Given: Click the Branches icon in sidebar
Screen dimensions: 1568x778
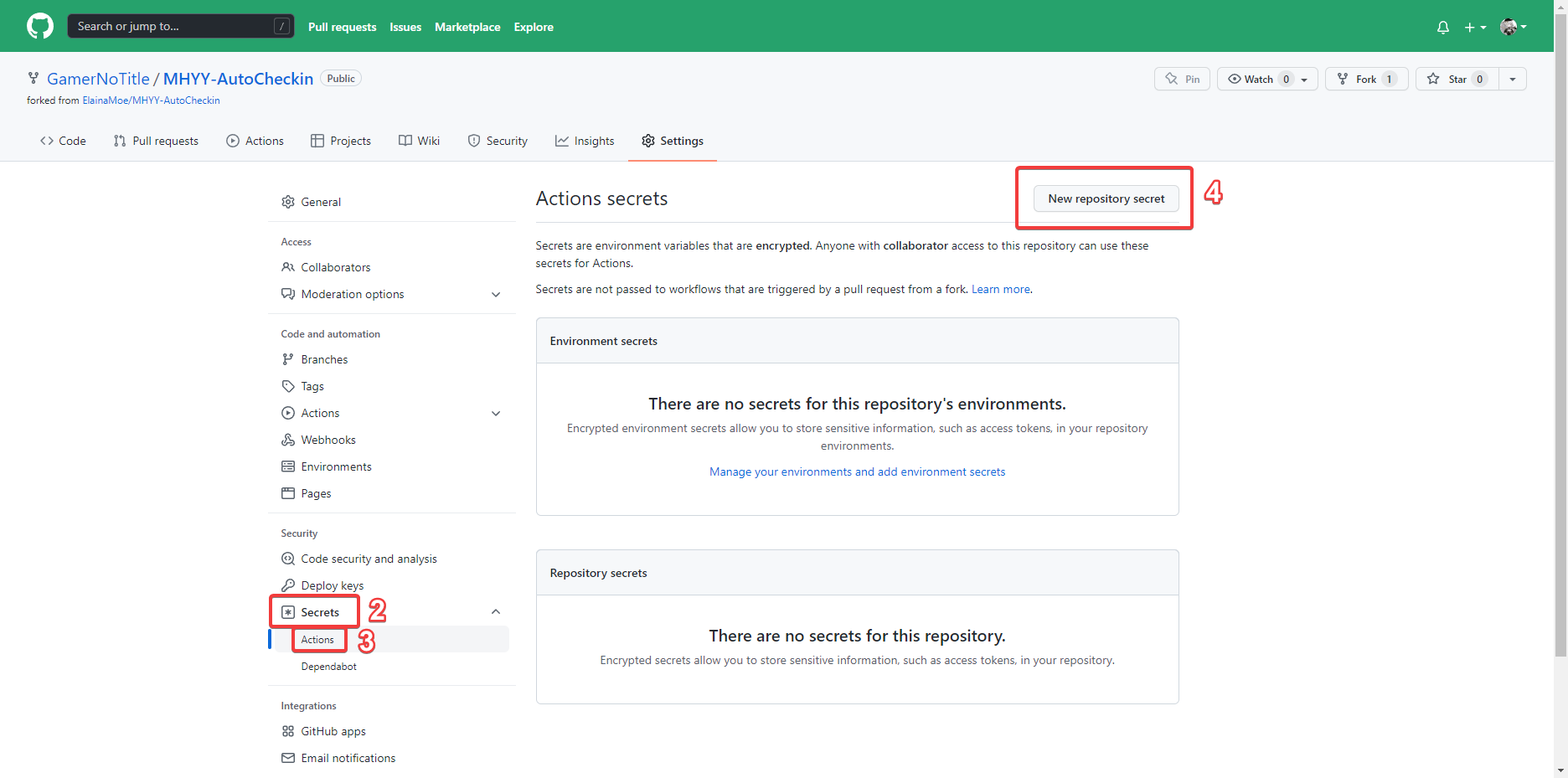Looking at the screenshot, I should pyautogui.click(x=288, y=359).
